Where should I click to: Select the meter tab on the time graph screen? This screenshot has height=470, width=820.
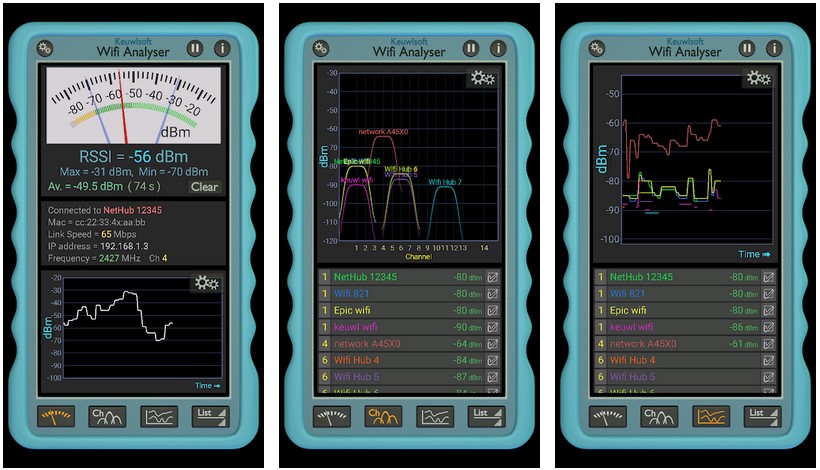[608, 417]
